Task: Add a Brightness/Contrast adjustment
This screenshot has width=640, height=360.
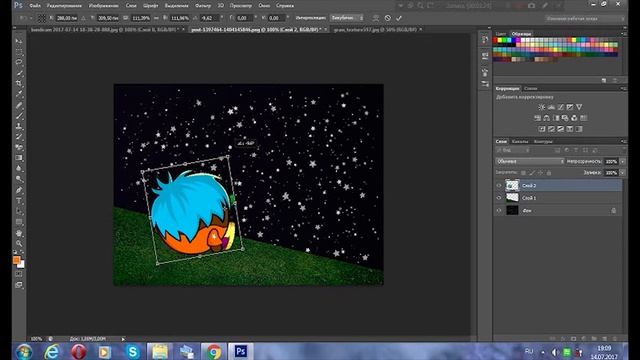Action: click(x=542, y=107)
